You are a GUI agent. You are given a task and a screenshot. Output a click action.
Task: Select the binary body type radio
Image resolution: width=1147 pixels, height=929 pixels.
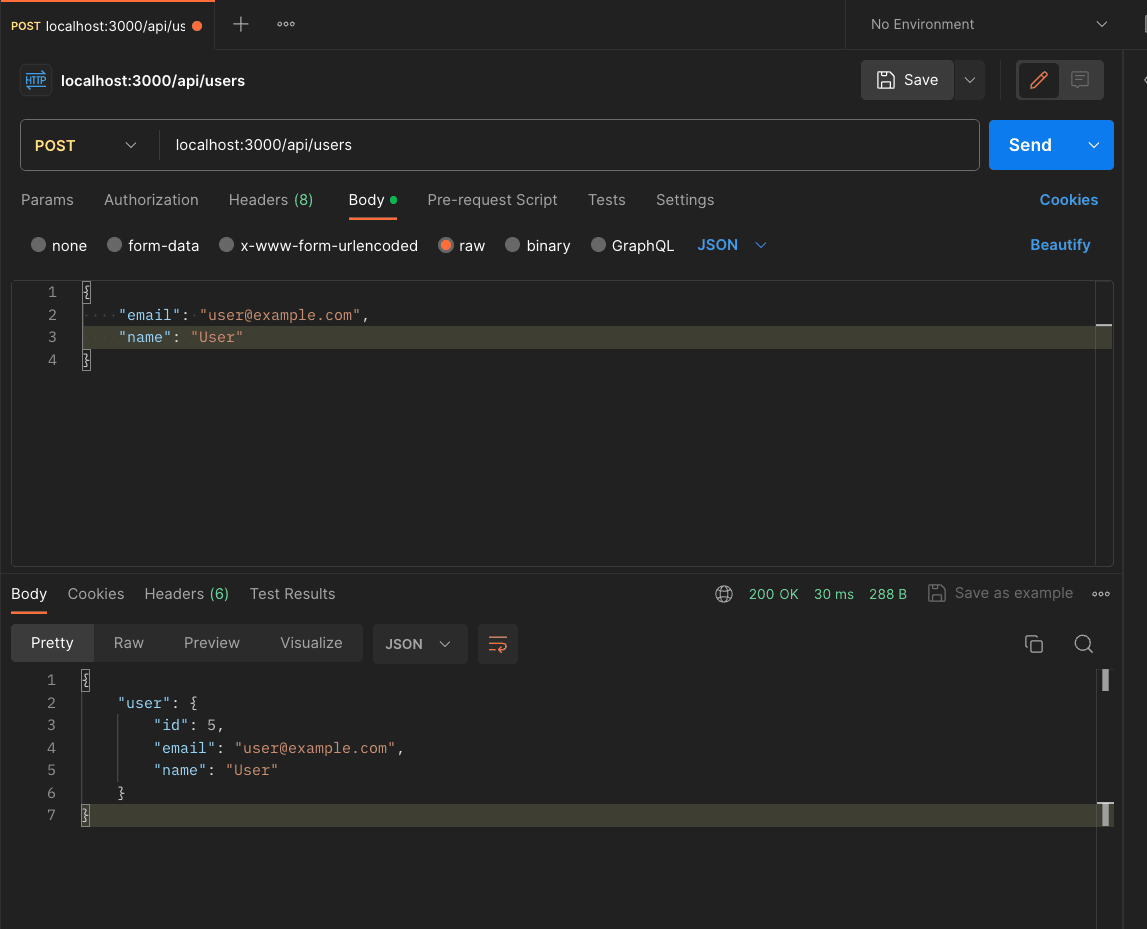coord(513,245)
